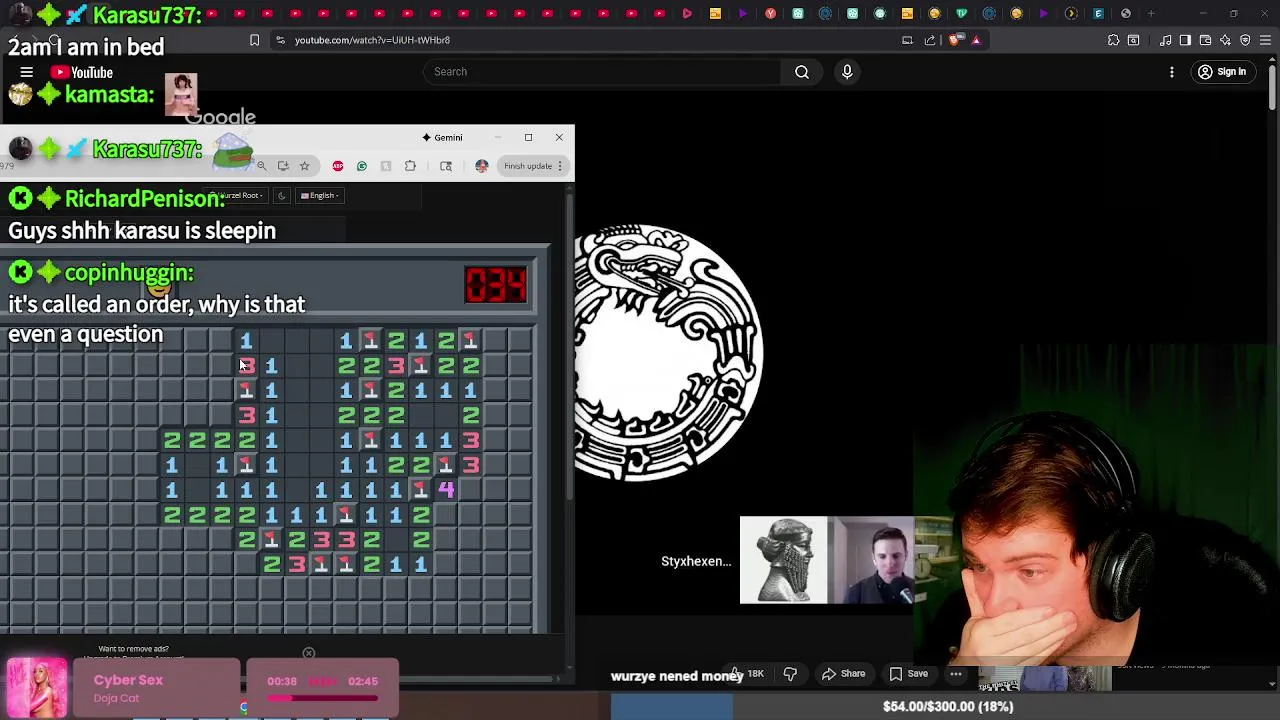Click the main YouTube page vertical scrollbar
This screenshot has height=720, width=1280.
1273,85
